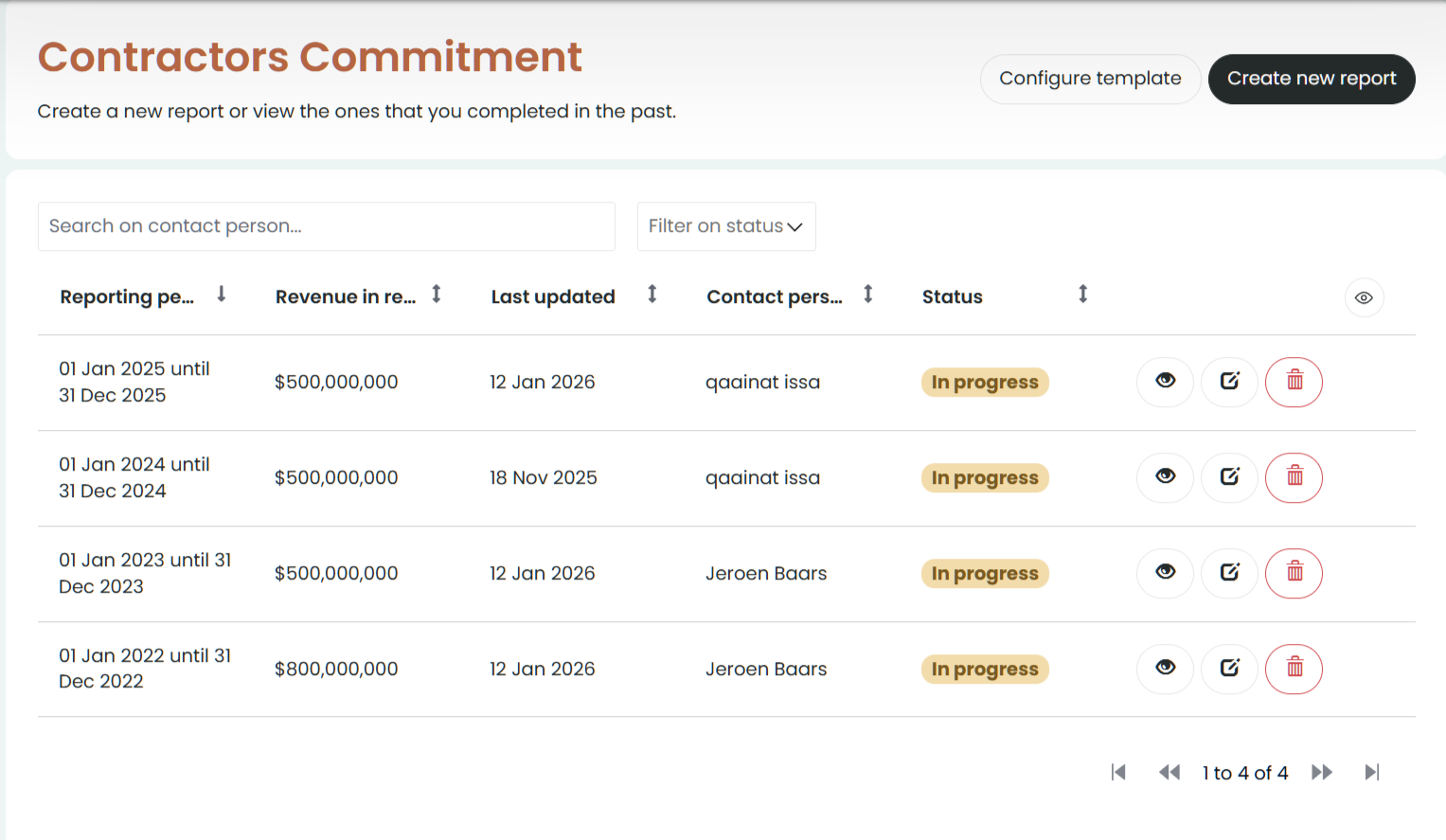
Task: Click In progress badge for 2022 report
Action: (985, 670)
